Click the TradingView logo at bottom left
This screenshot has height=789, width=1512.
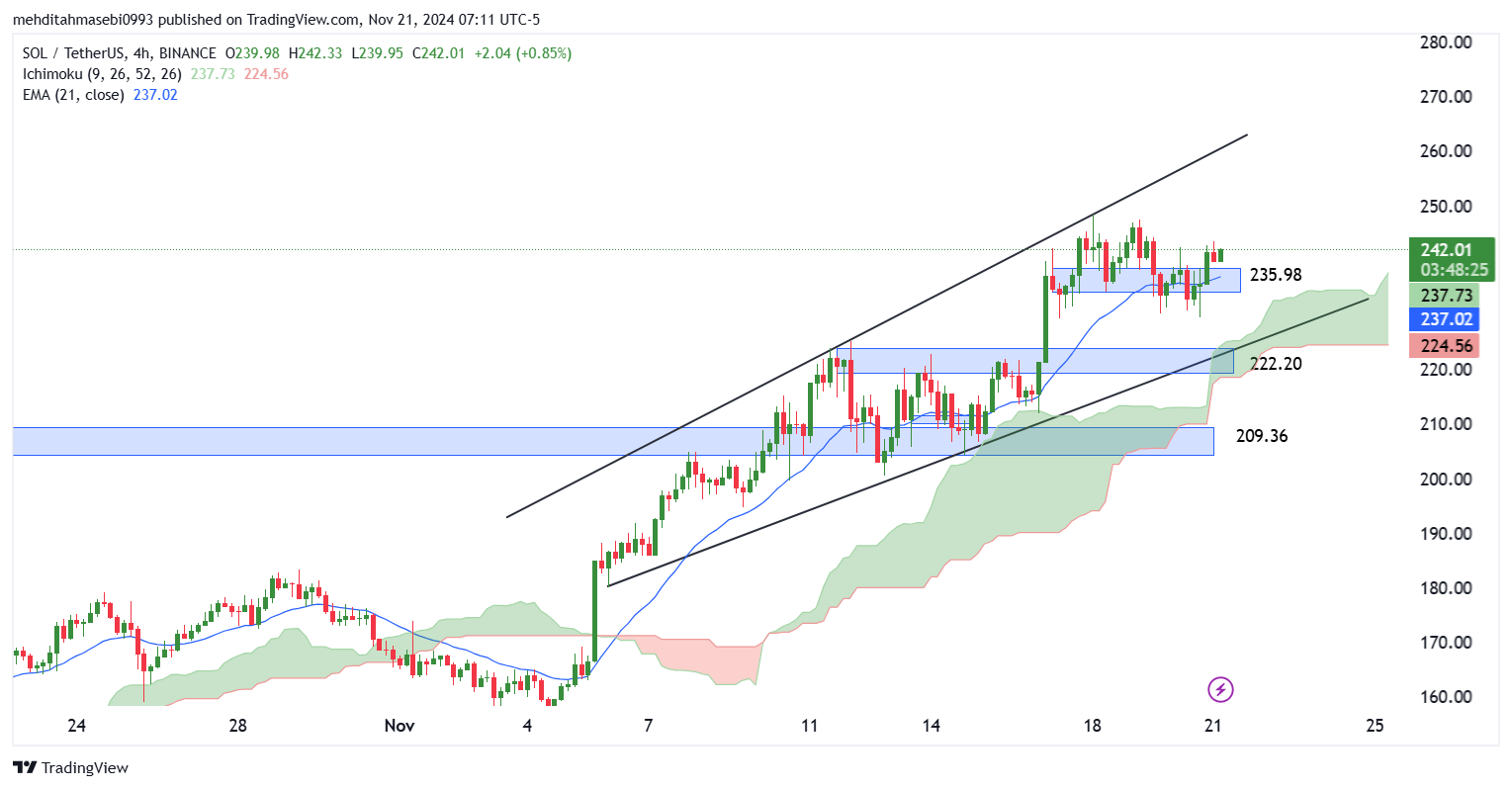click(71, 767)
